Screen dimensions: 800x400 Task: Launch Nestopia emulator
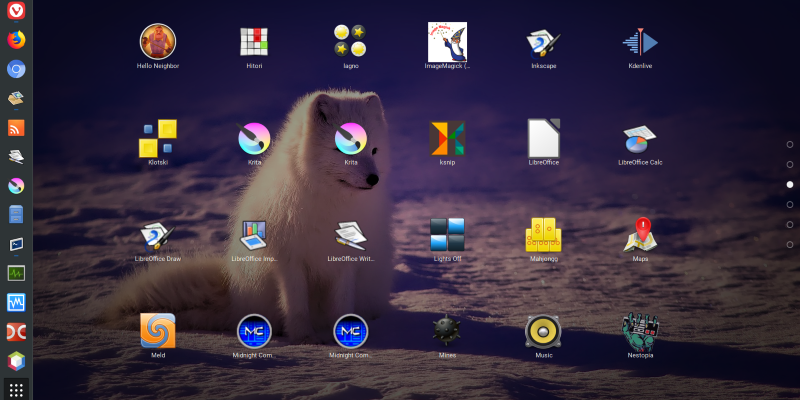pyautogui.click(x=640, y=331)
